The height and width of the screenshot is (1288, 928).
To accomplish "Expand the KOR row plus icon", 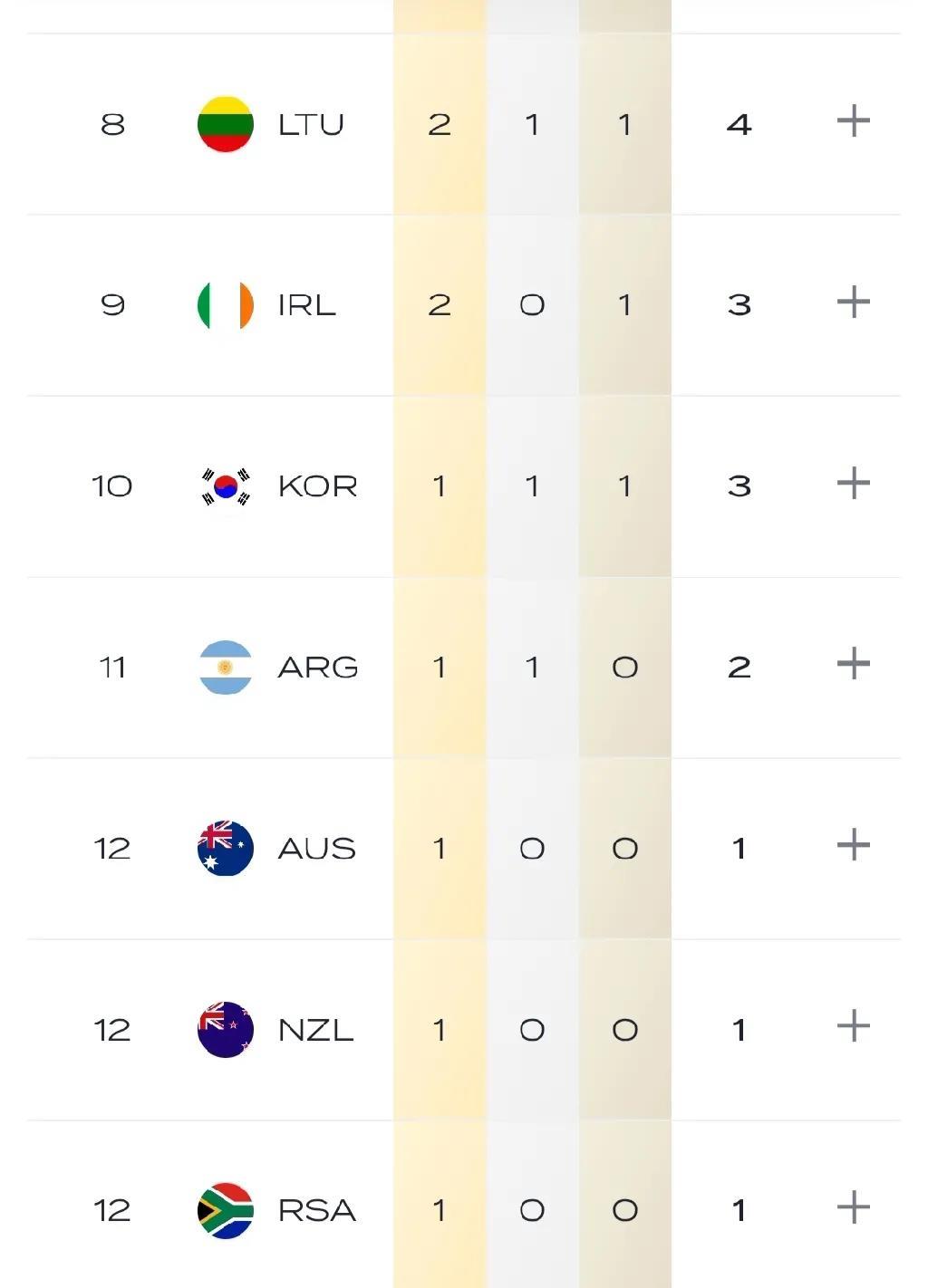I will pyautogui.click(x=853, y=483).
